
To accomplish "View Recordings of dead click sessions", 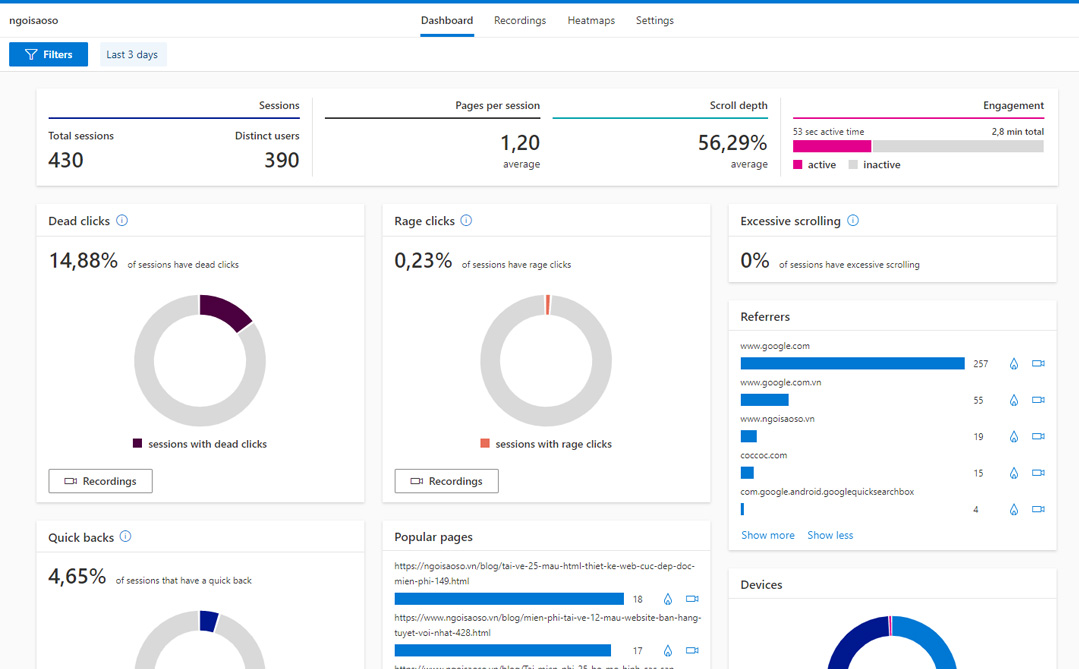I will [100, 481].
